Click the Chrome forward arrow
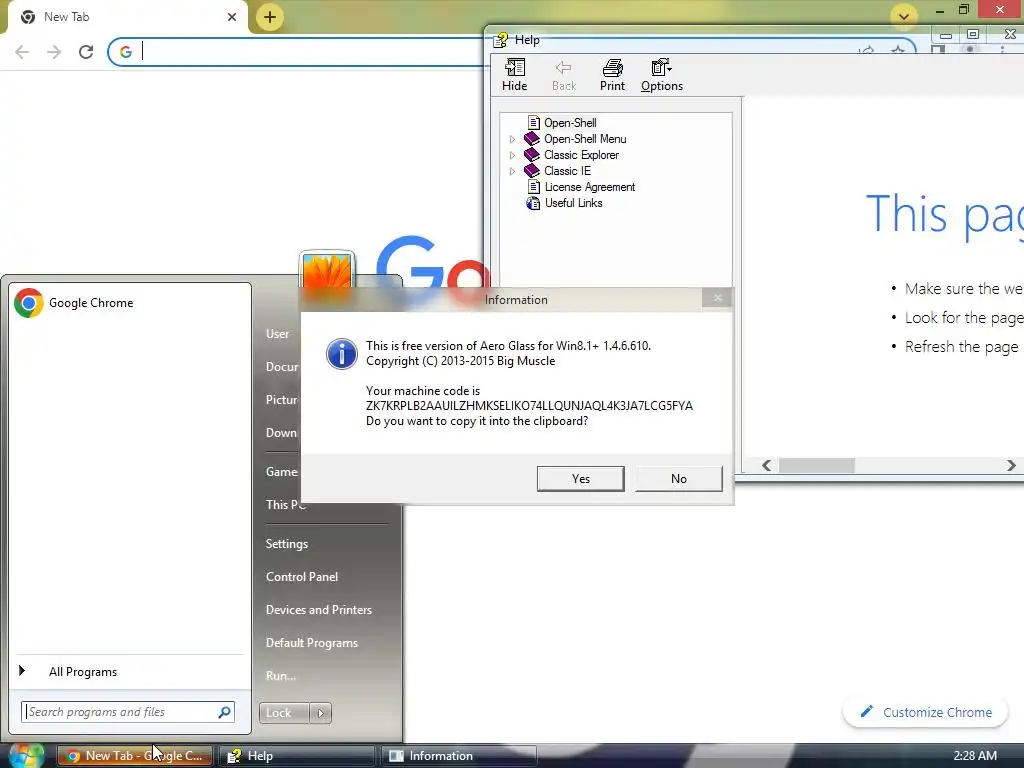 pos(54,52)
